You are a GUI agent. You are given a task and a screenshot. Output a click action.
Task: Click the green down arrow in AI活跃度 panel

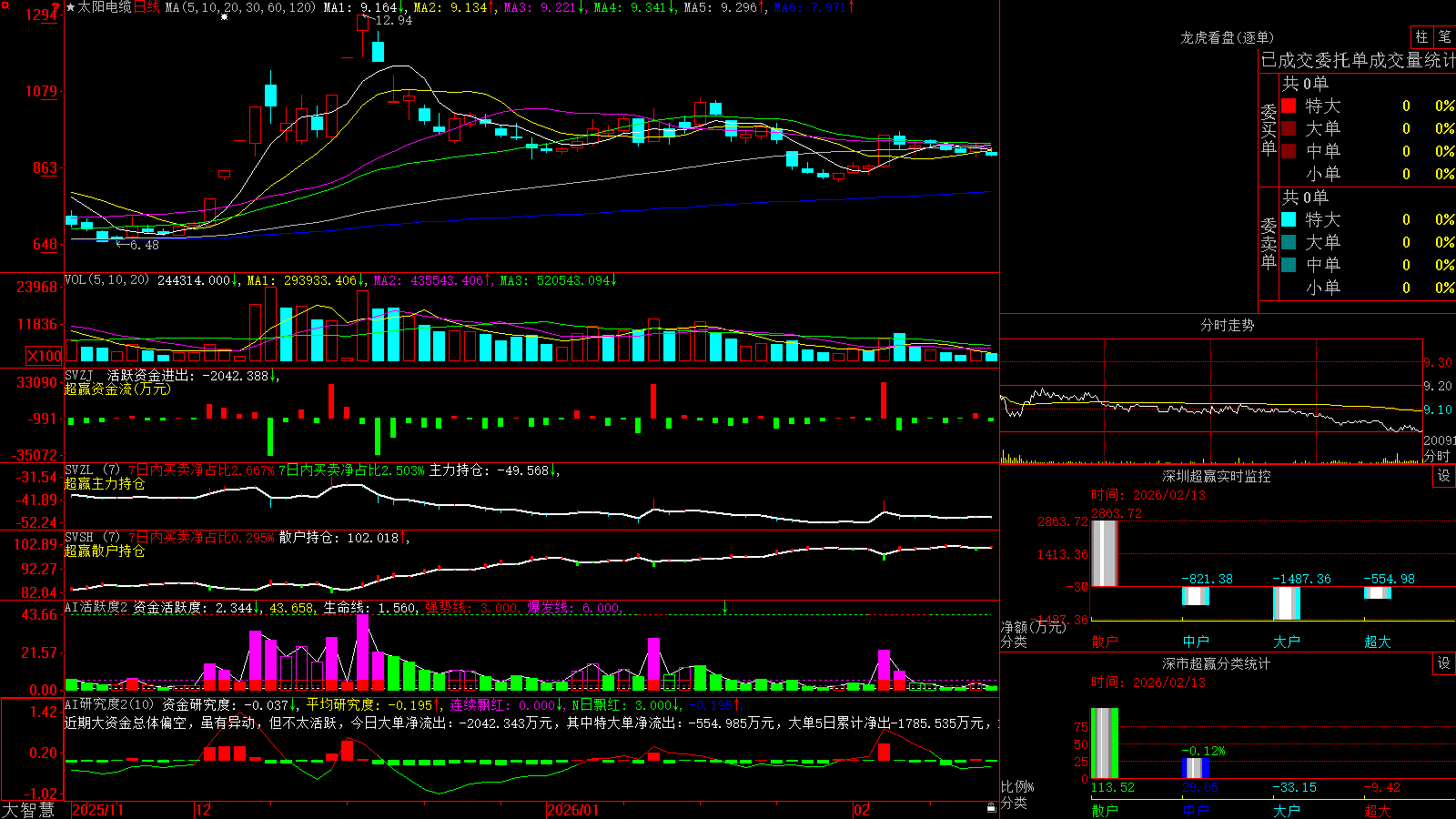(x=725, y=607)
